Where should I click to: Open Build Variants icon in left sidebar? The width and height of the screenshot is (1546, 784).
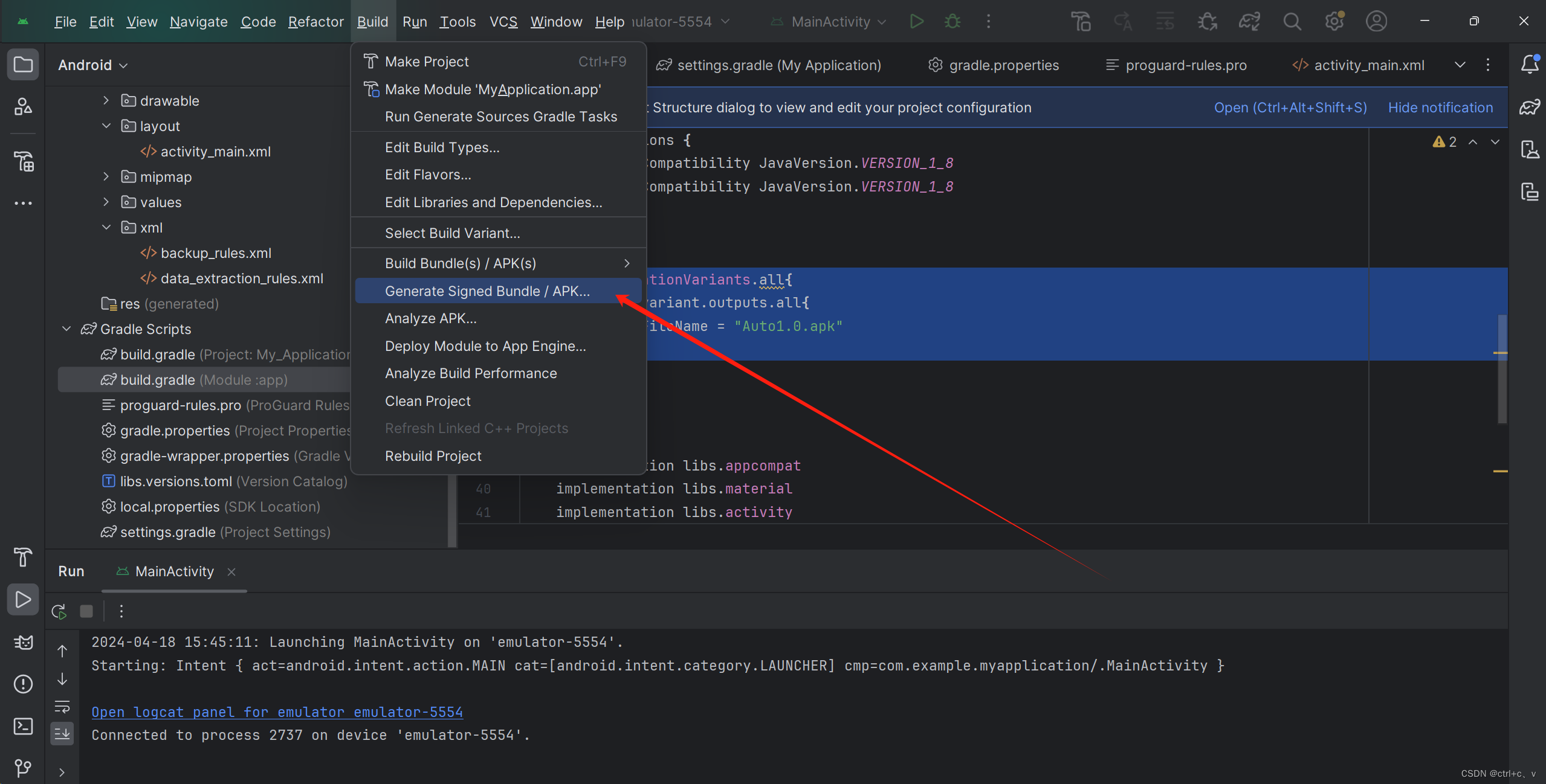pyautogui.click(x=23, y=161)
